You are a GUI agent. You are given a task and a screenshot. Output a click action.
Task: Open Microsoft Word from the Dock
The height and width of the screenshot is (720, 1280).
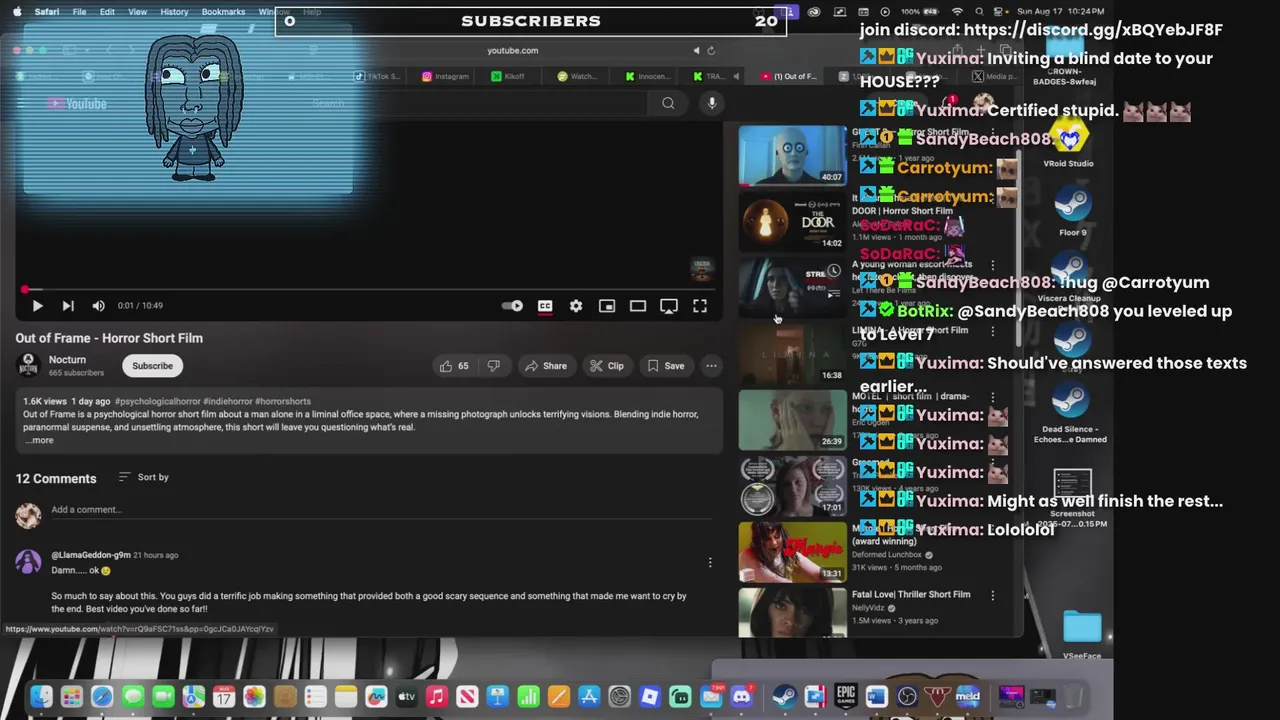(876, 697)
